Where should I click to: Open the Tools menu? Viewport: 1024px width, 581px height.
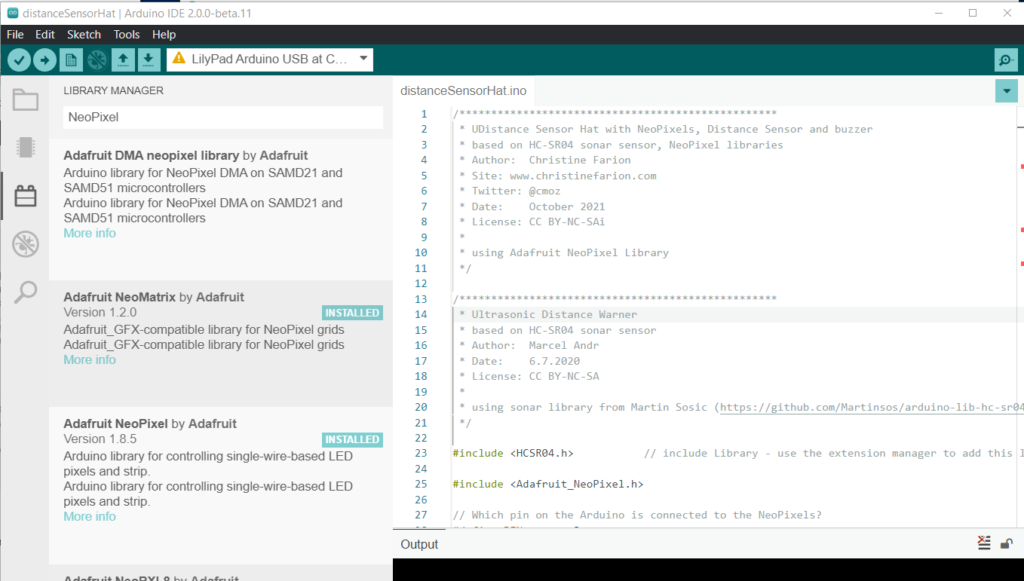(126, 35)
